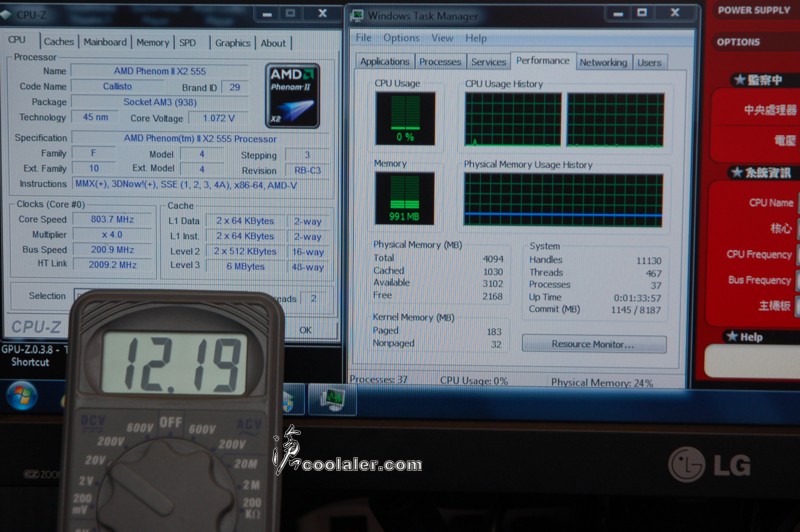Switch to the Networking tab
Viewport: 800px width, 532px height.
pyautogui.click(x=603, y=62)
